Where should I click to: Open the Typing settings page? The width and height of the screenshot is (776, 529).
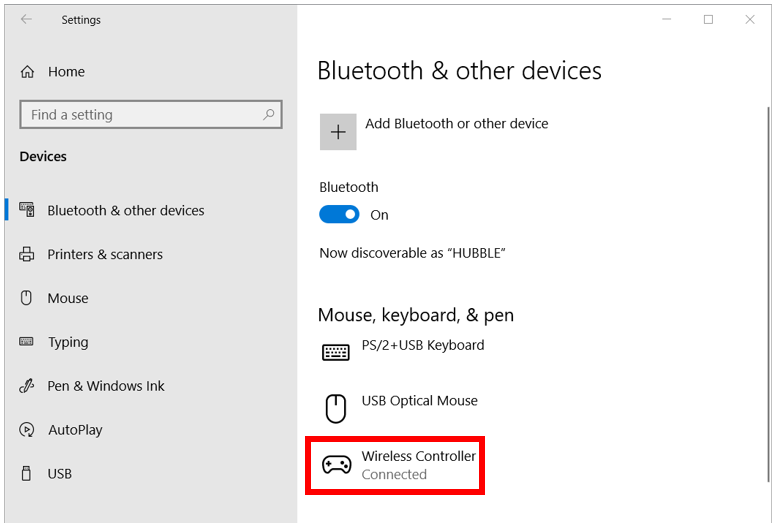point(68,342)
